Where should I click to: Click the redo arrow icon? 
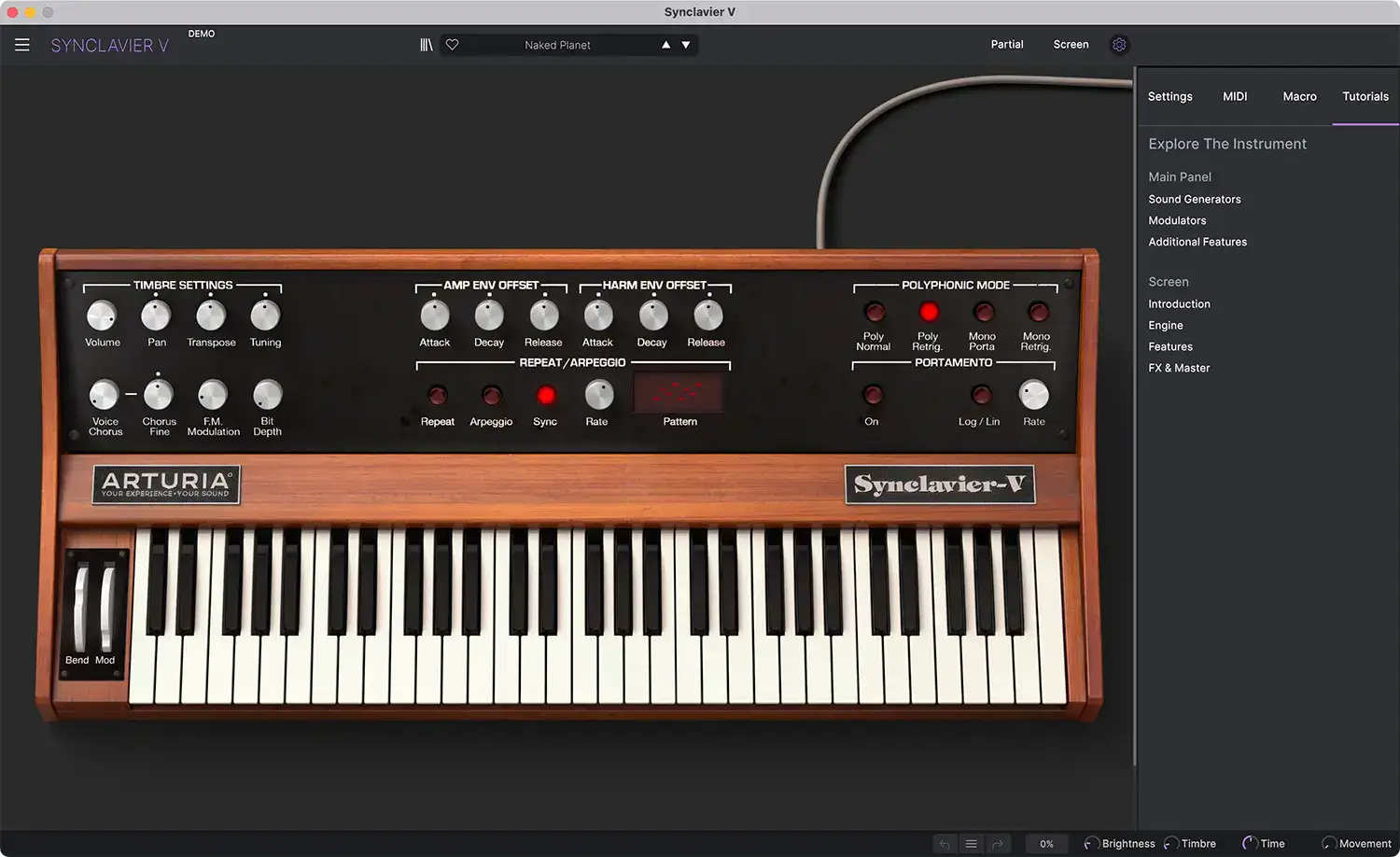click(997, 843)
